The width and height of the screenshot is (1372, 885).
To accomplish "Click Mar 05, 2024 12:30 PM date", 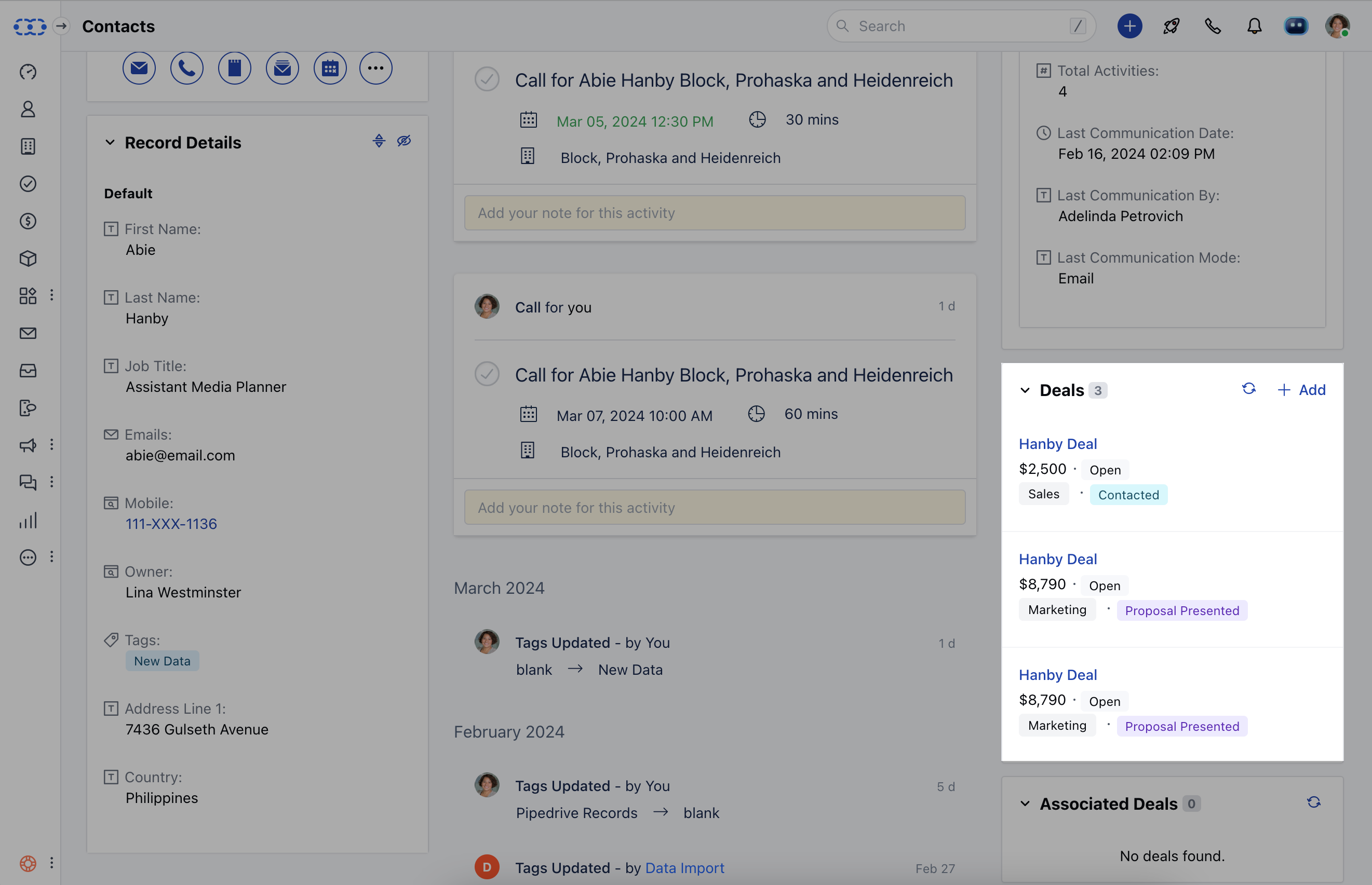I will [635, 121].
